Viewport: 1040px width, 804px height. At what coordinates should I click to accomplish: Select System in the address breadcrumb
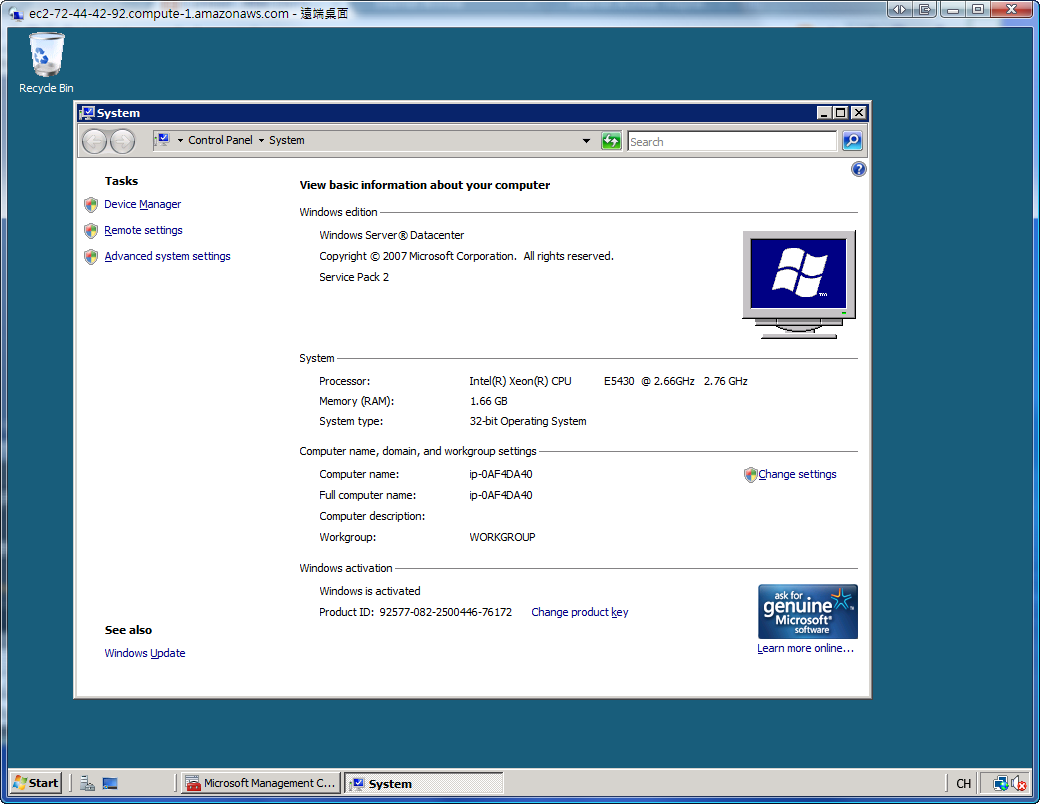click(287, 141)
